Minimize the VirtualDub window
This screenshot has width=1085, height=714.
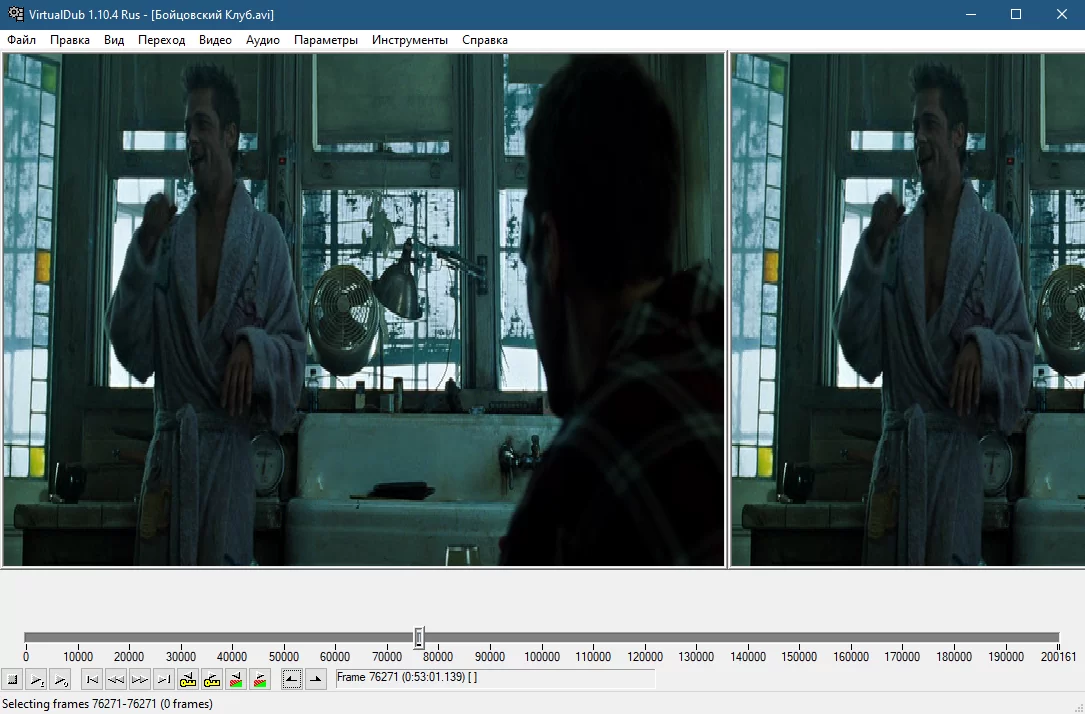point(971,15)
